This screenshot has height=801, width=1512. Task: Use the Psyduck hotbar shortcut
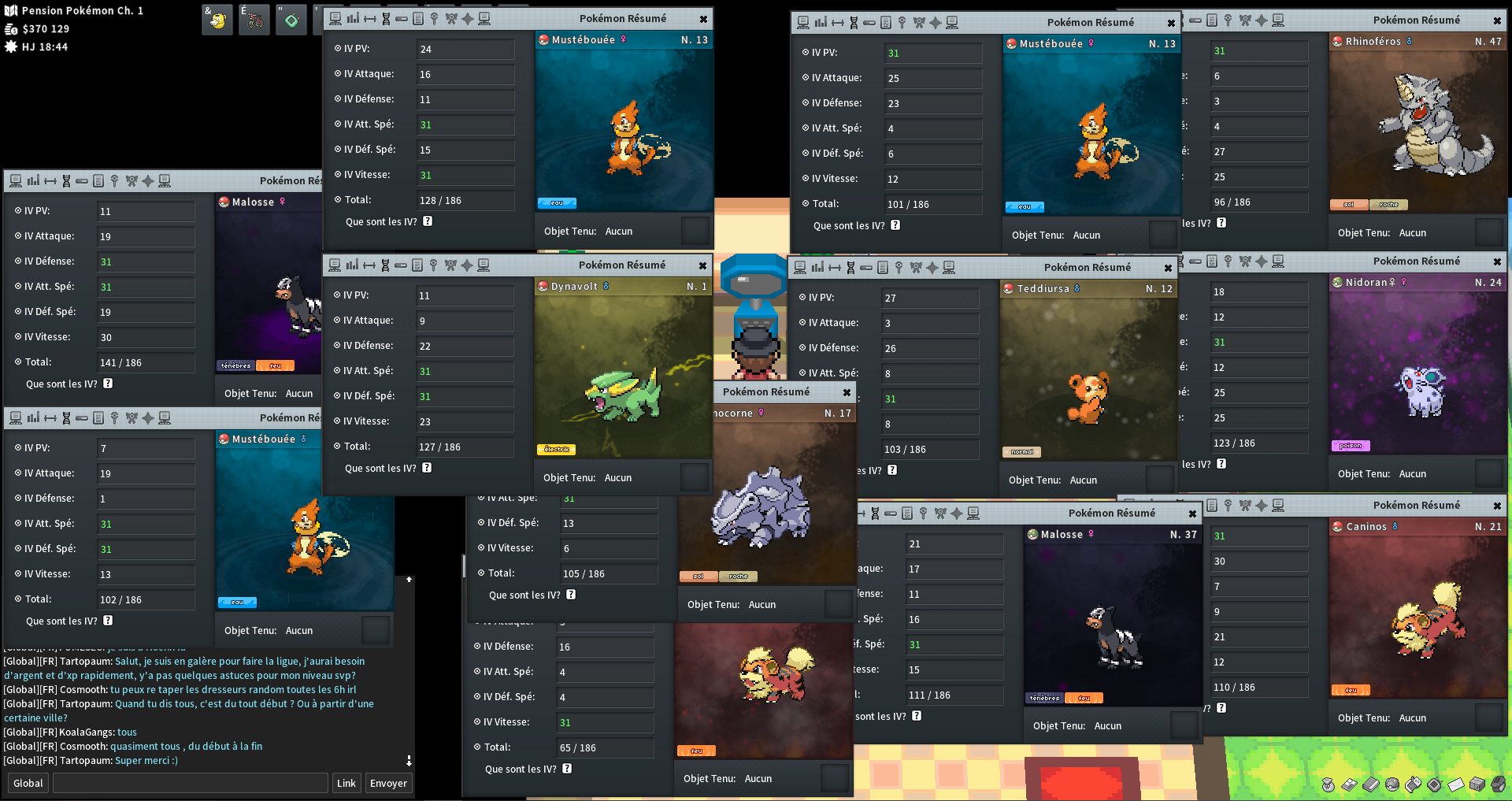(218, 20)
